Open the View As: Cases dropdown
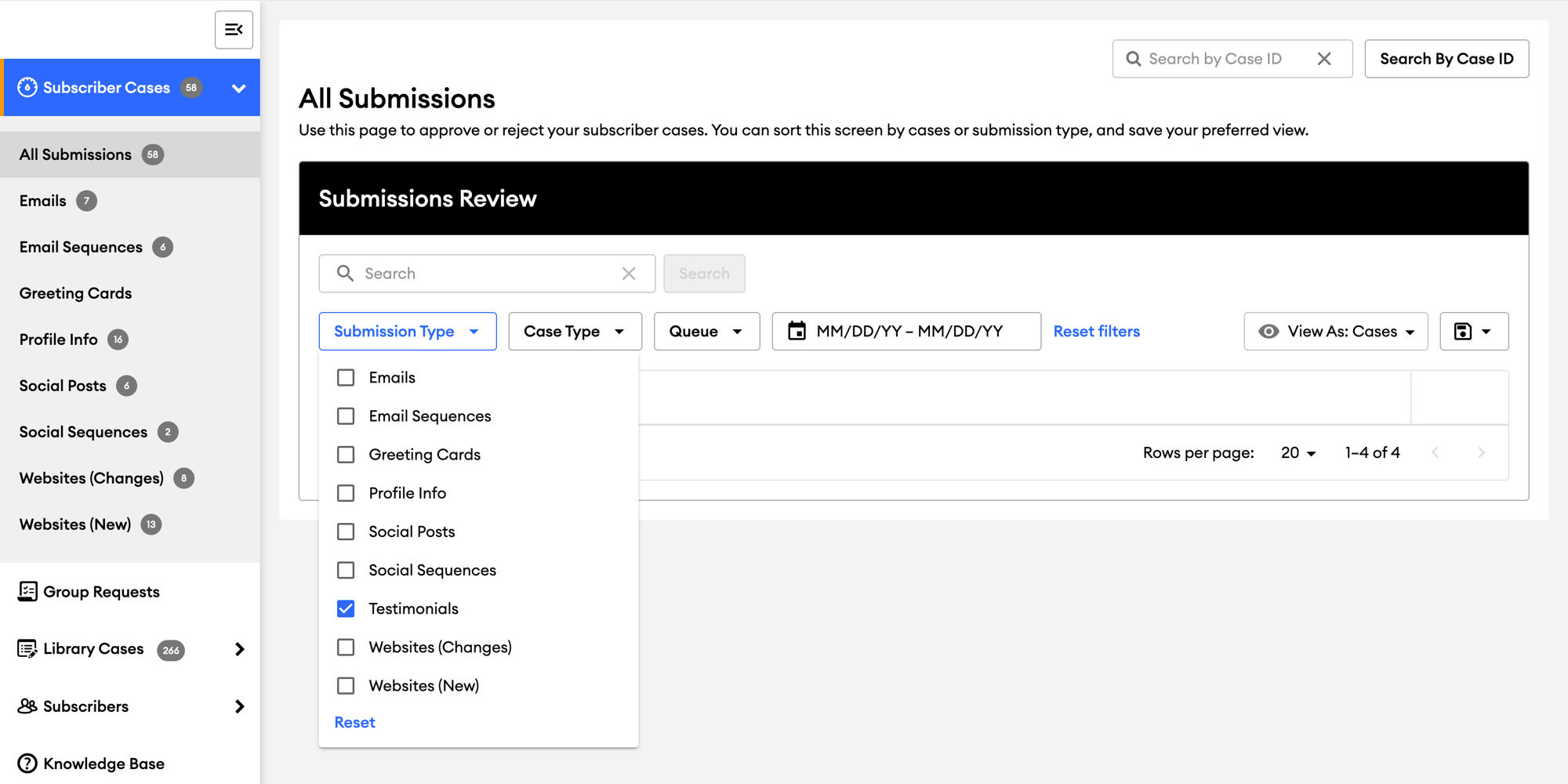The width and height of the screenshot is (1568, 784). coord(1336,331)
